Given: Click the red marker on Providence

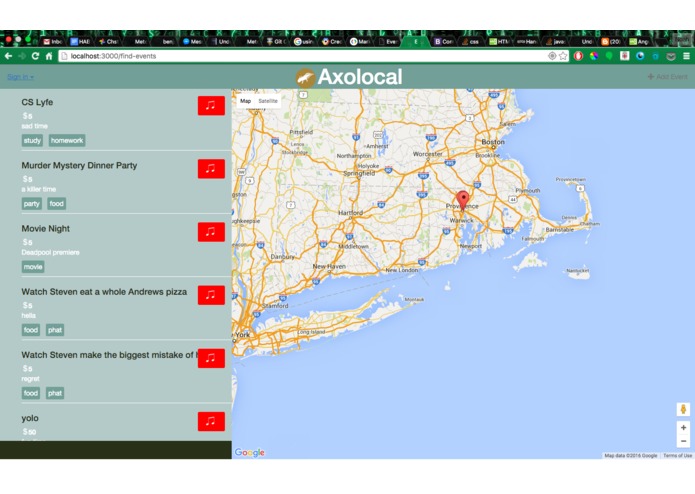Looking at the screenshot, I should click(x=463, y=200).
